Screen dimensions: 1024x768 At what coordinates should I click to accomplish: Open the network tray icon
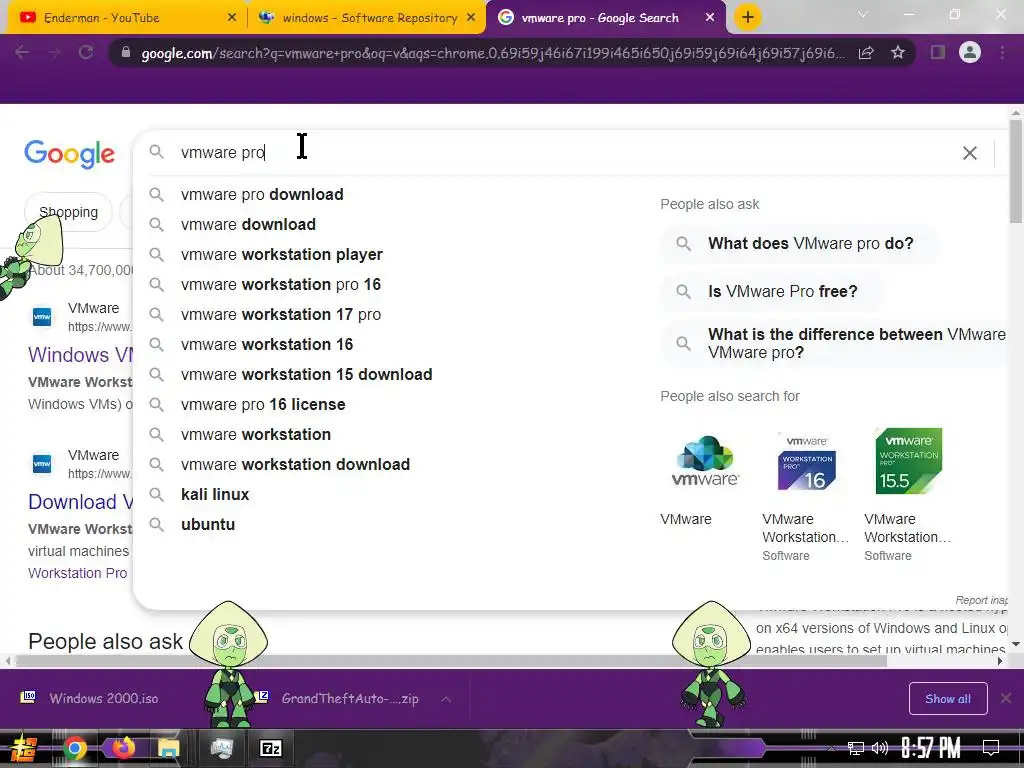(856, 748)
